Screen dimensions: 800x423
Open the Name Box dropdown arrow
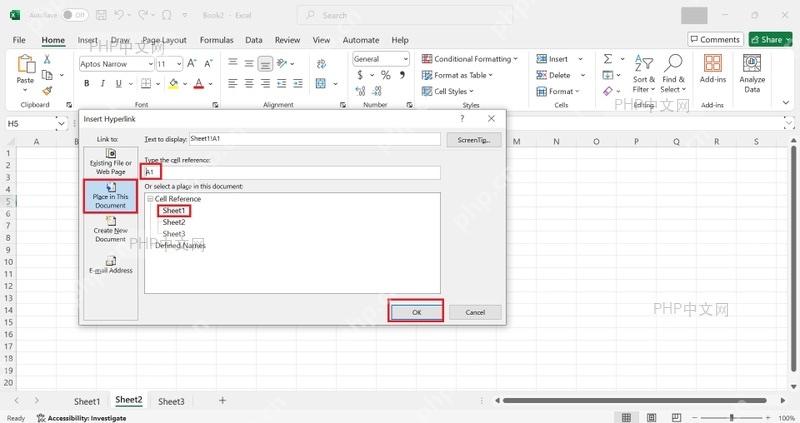[x=61, y=123]
